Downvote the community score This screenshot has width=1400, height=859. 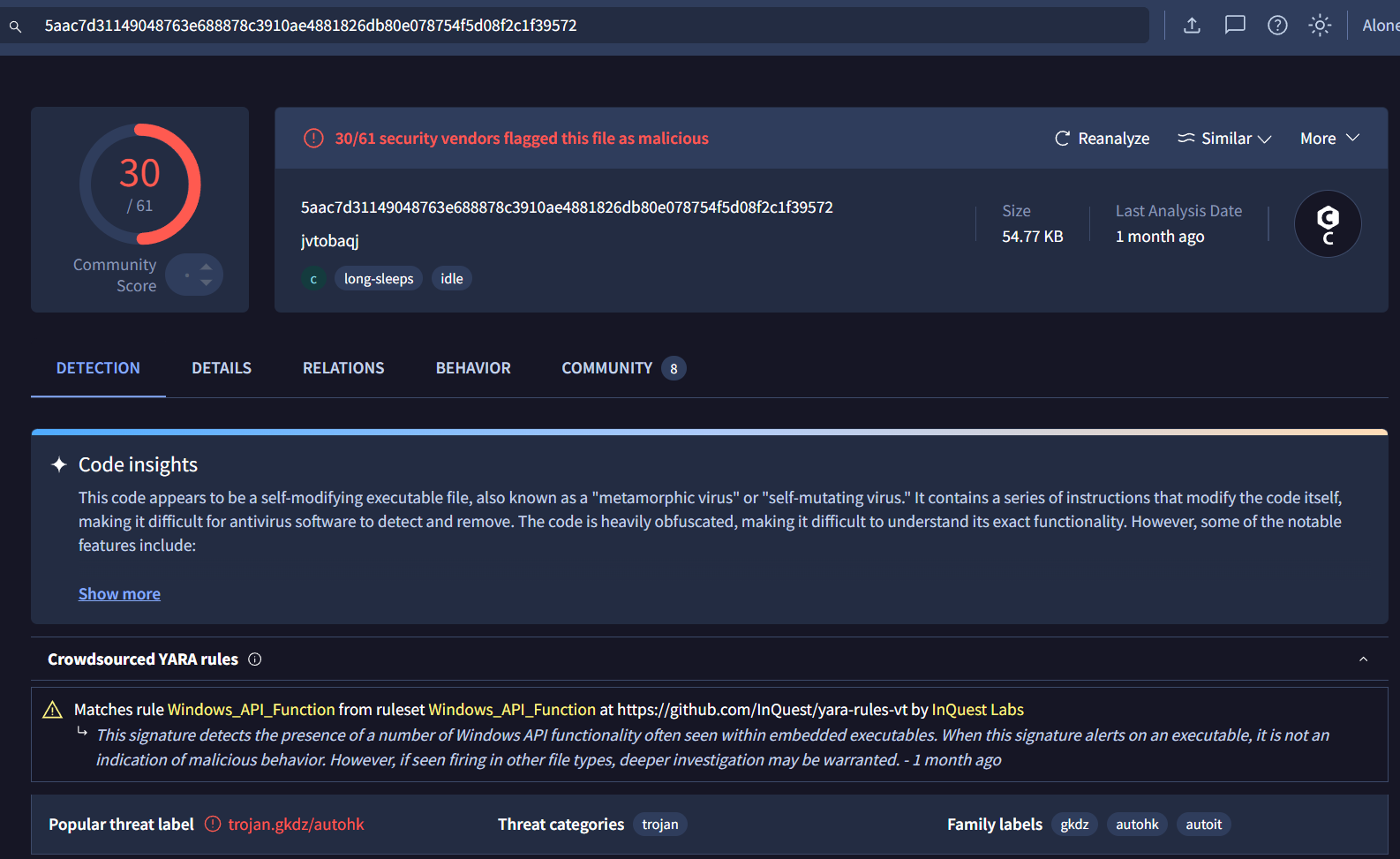[x=206, y=283]
